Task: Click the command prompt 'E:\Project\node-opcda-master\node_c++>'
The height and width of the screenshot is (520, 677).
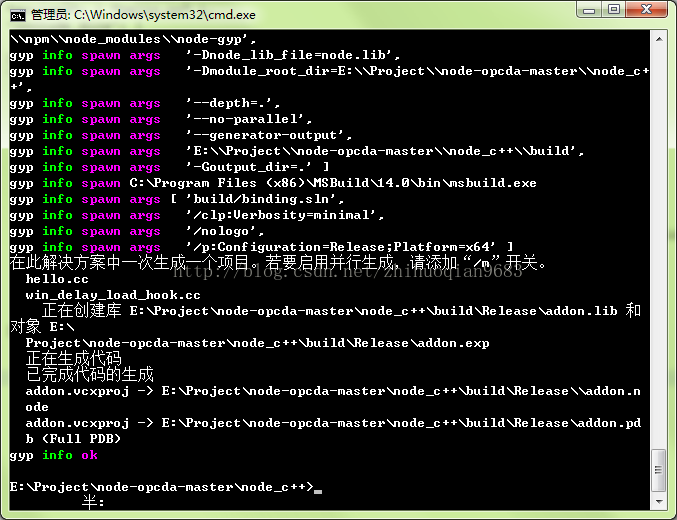Action: pyautogui.click(x=161, y=487)
